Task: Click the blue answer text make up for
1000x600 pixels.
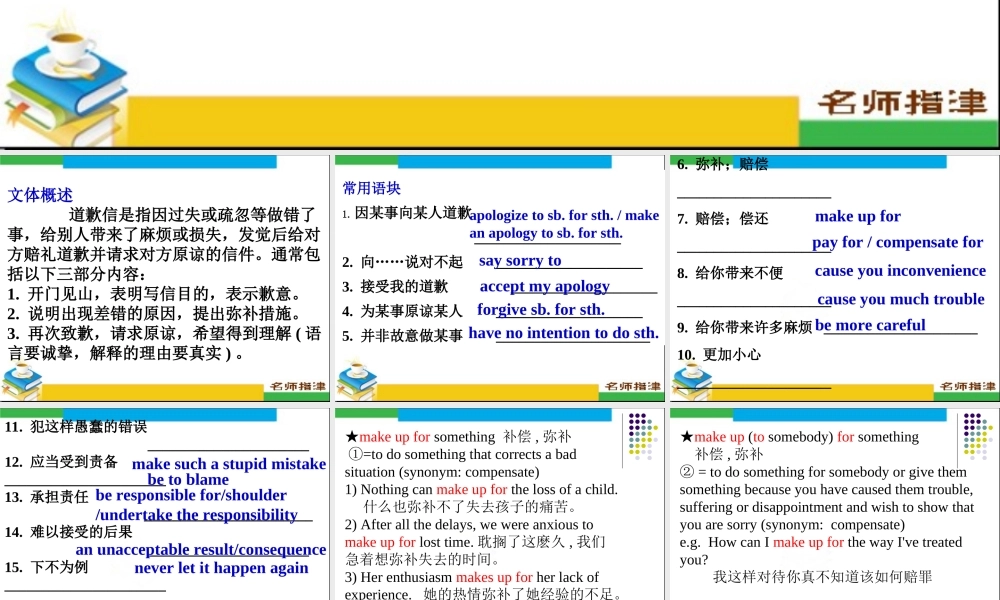Action: 858,215
